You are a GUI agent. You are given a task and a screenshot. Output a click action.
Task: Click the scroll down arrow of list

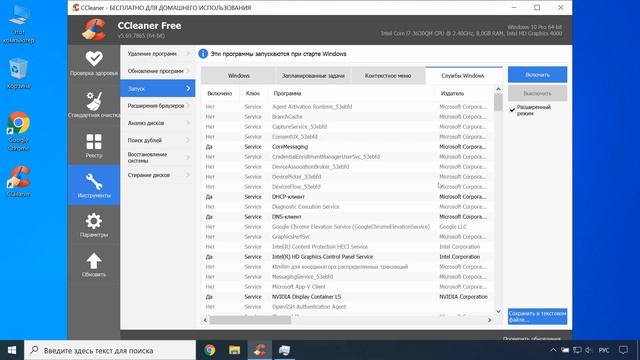click(x=498, y=311)
